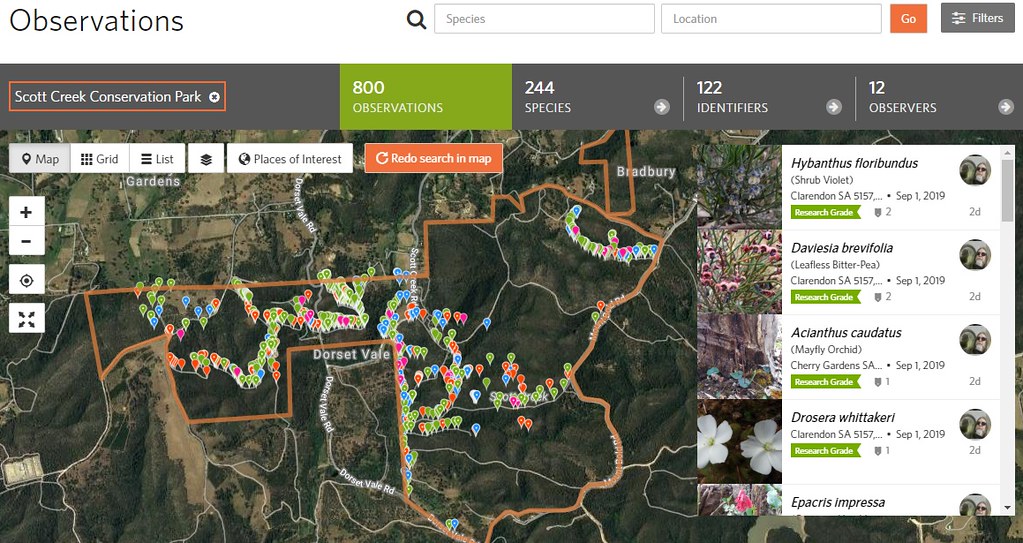1023x543 pixels.
Task: Click the observations list scrollbar down arrow
Action: [x=1007, y=508]
